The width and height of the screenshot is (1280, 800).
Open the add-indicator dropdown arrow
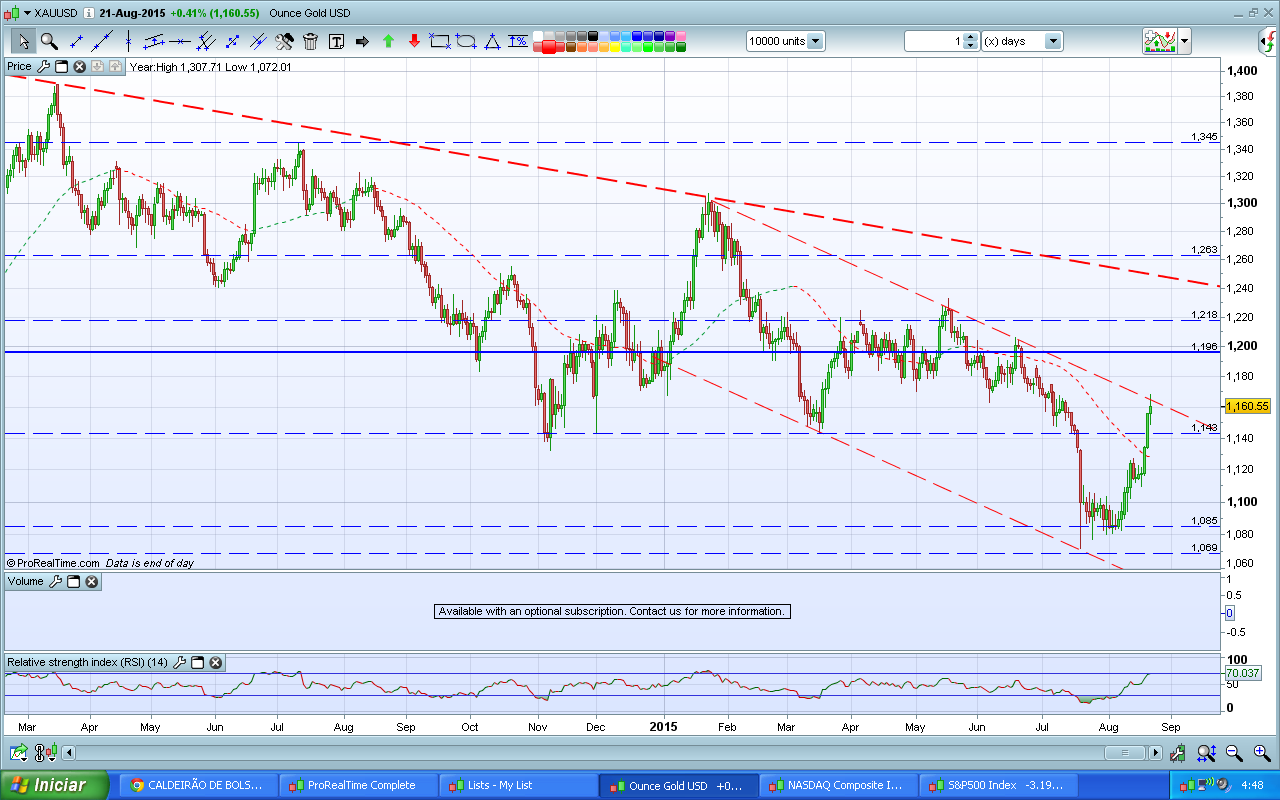(x=1185, y=41)
